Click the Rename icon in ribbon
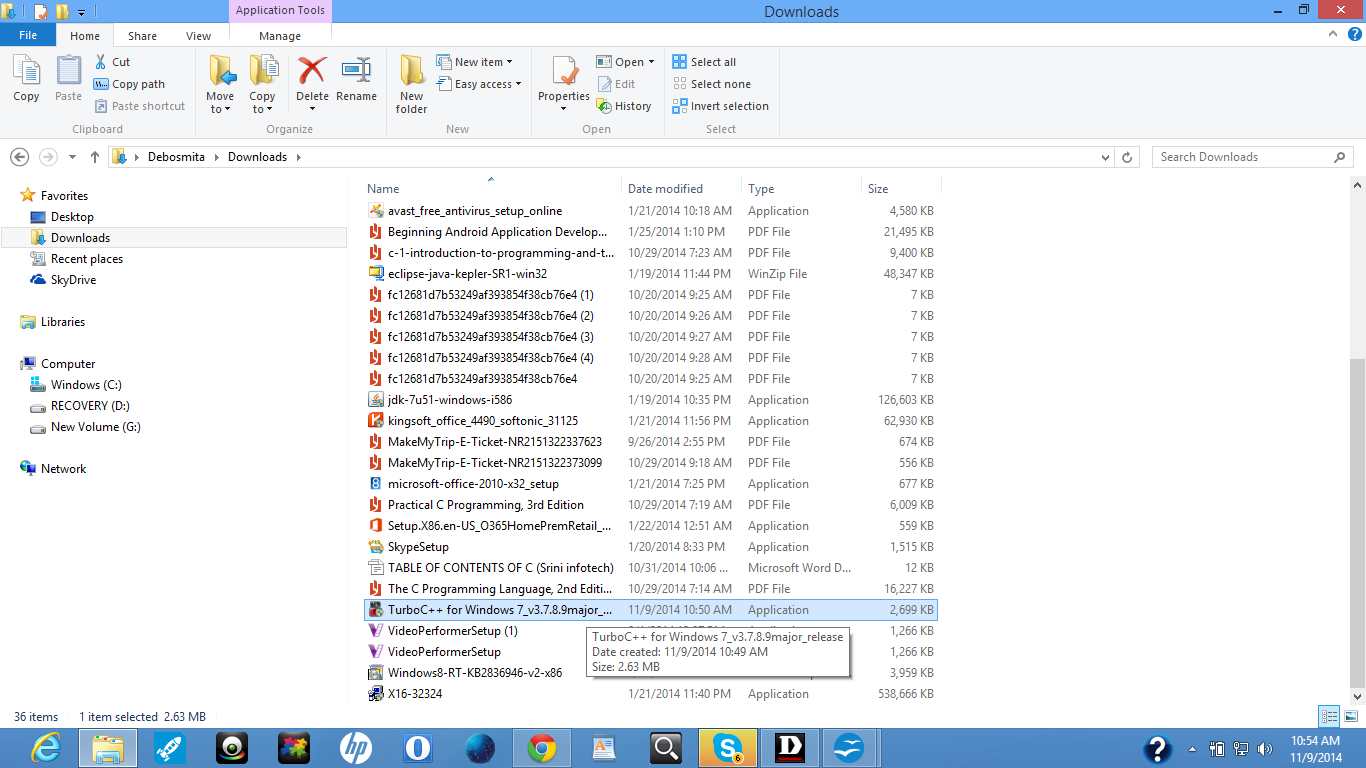This screenshot has width=1366, height=768. pyautogui.click(x=356, y=72)
